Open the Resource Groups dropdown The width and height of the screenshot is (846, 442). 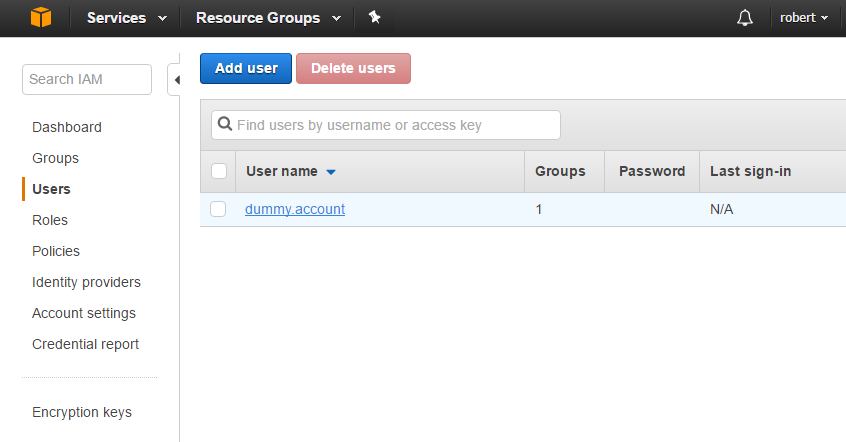(269, 18)
